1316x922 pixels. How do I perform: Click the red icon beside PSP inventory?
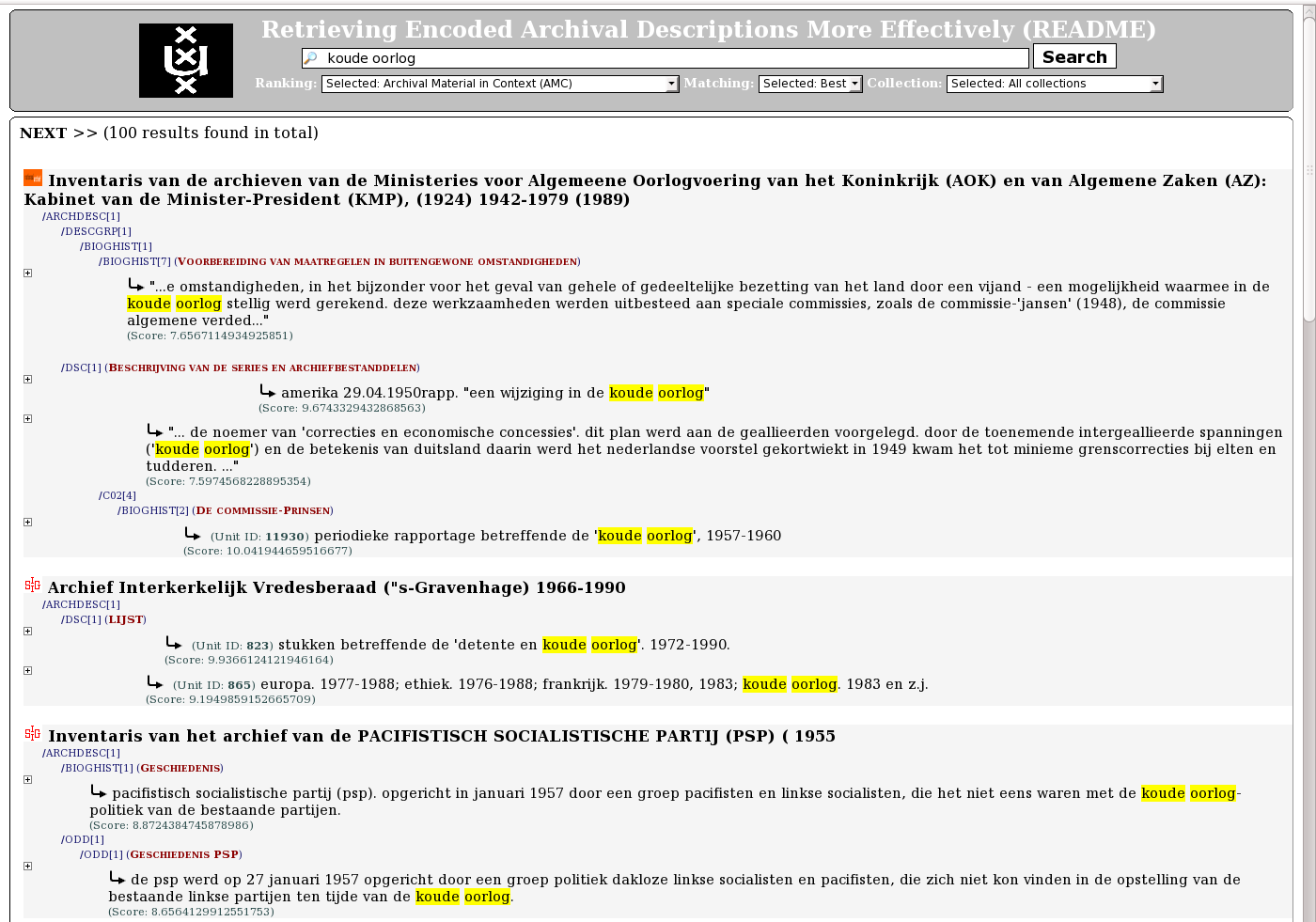[x=33, y=733]
